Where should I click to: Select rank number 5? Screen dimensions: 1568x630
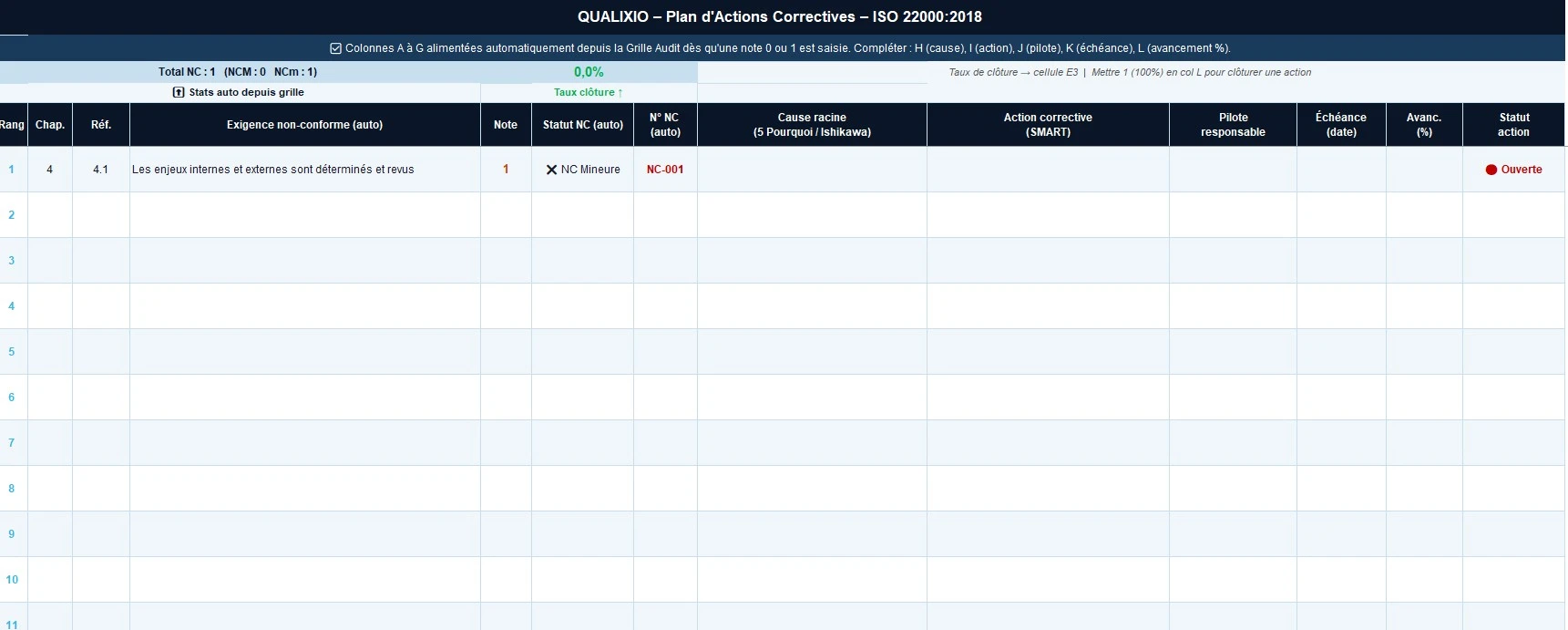12,352
